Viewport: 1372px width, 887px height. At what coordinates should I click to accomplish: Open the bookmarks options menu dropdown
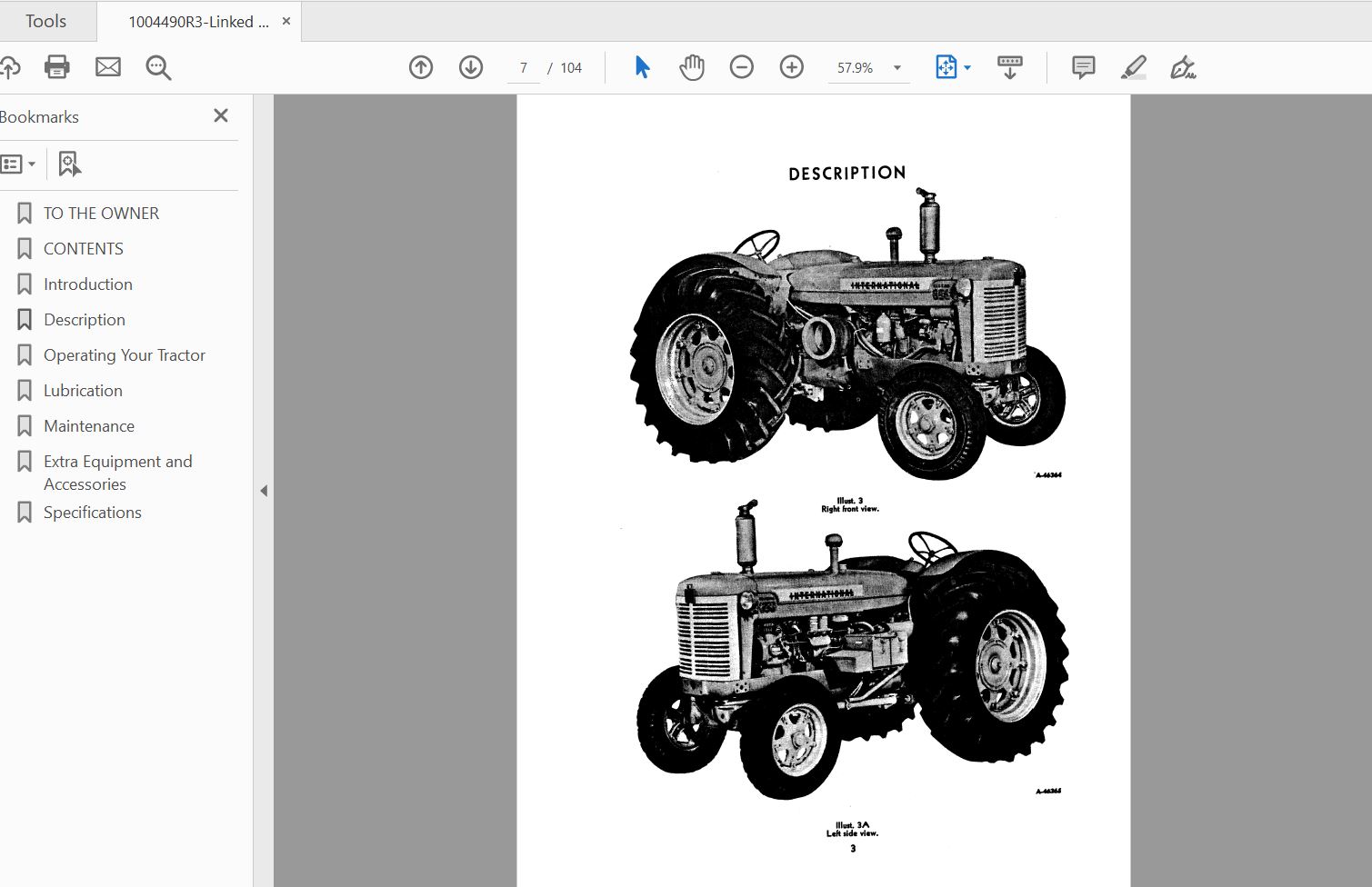point(18,164)
